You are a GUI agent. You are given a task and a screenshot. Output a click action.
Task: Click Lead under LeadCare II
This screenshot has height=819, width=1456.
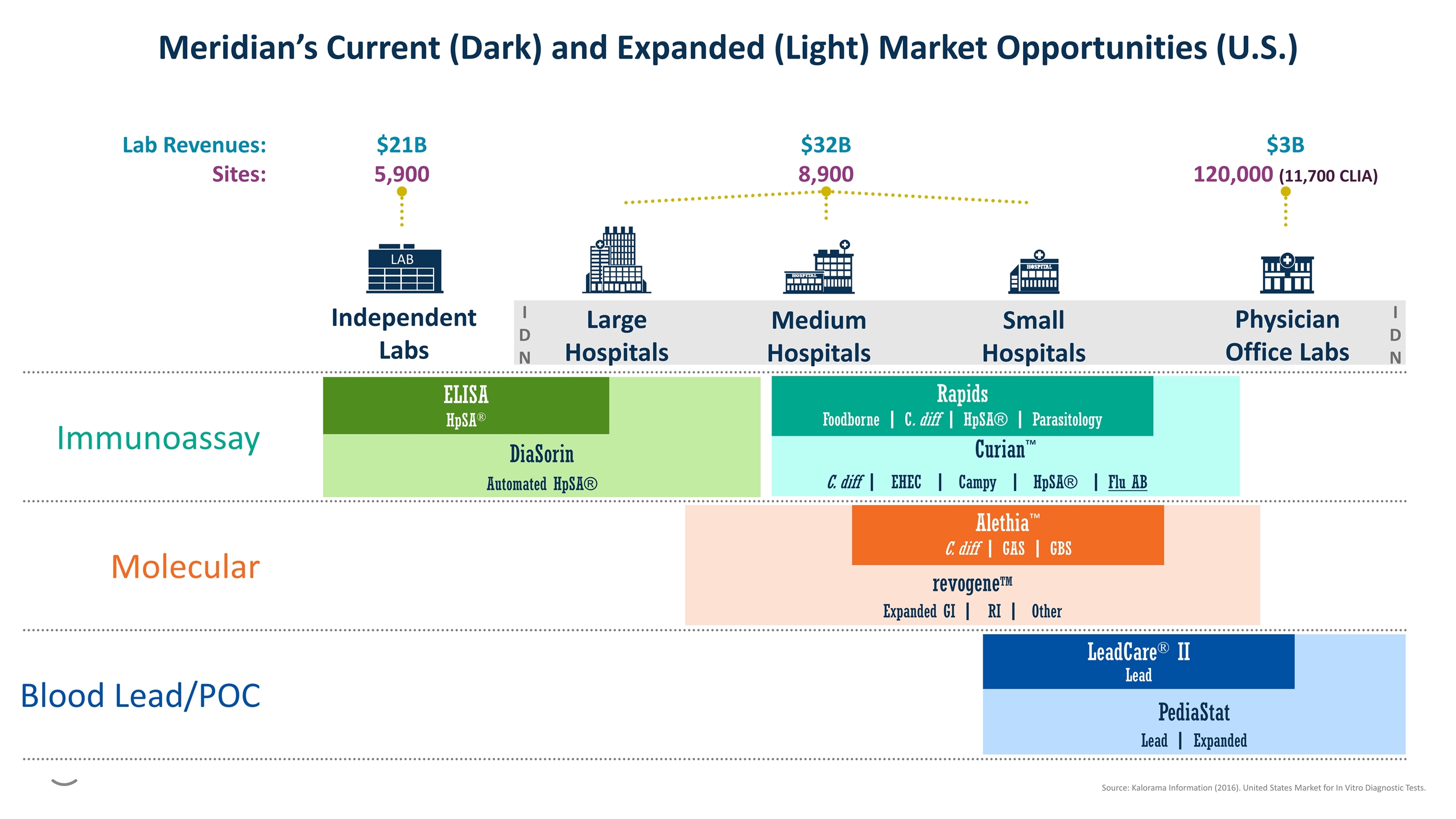tap(1138, 676)
